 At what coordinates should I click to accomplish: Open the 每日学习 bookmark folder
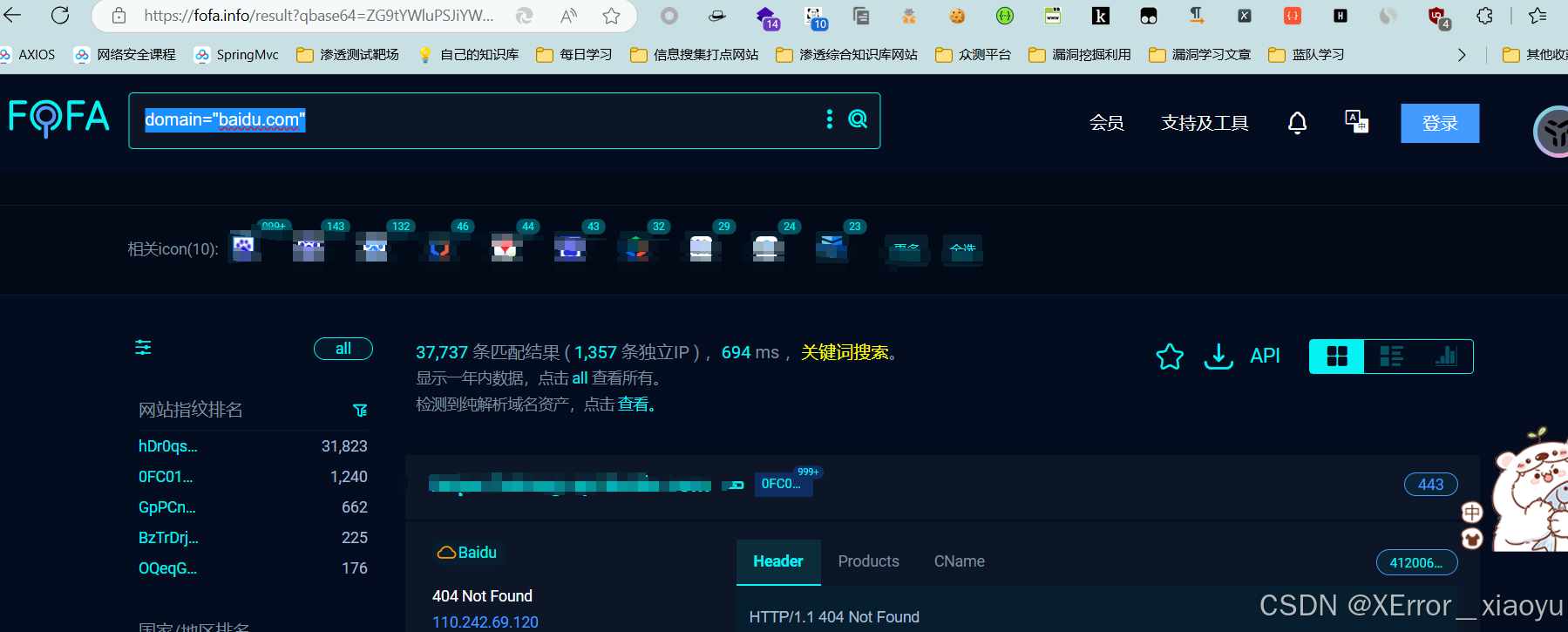[574, 54]
